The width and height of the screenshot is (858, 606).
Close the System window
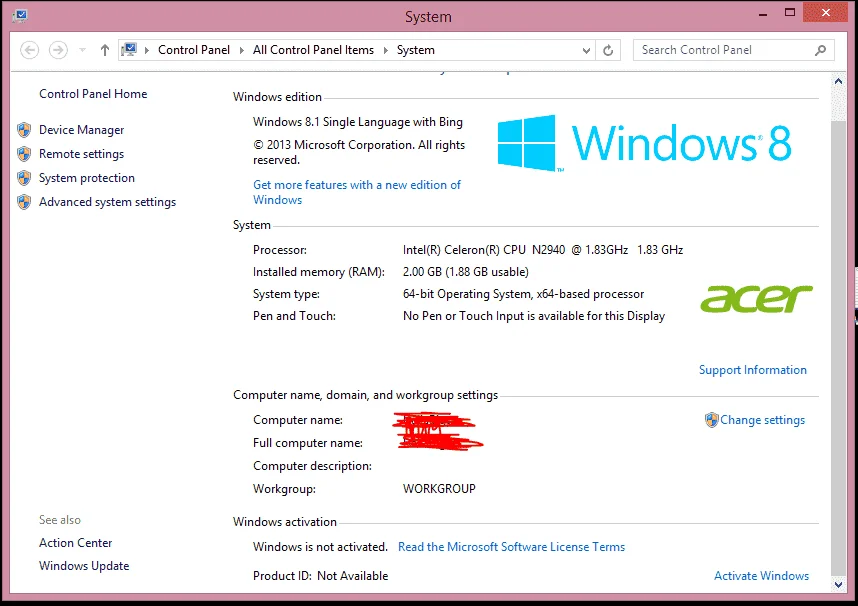tap(826, 12)
